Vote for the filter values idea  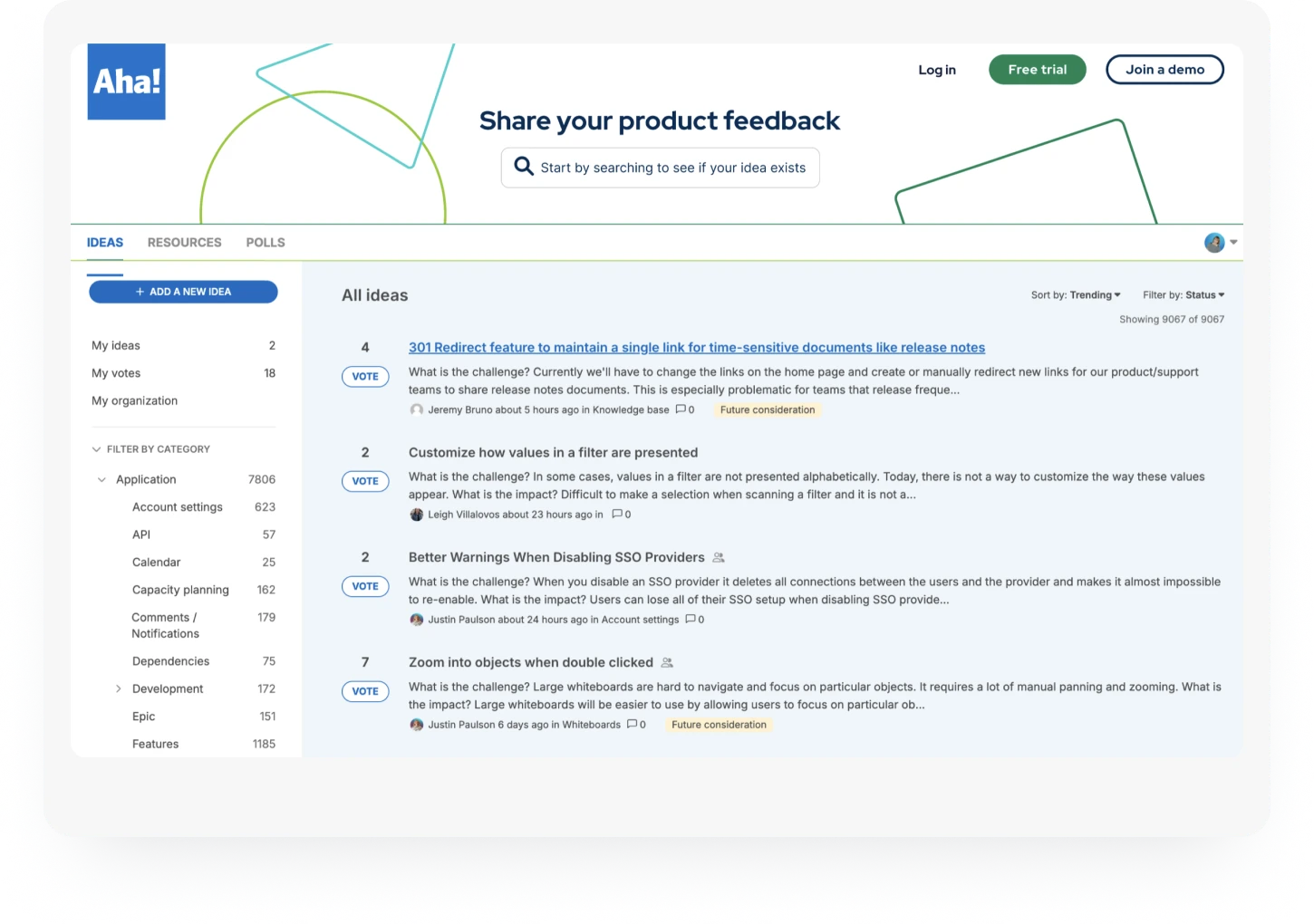coord(365,481)
